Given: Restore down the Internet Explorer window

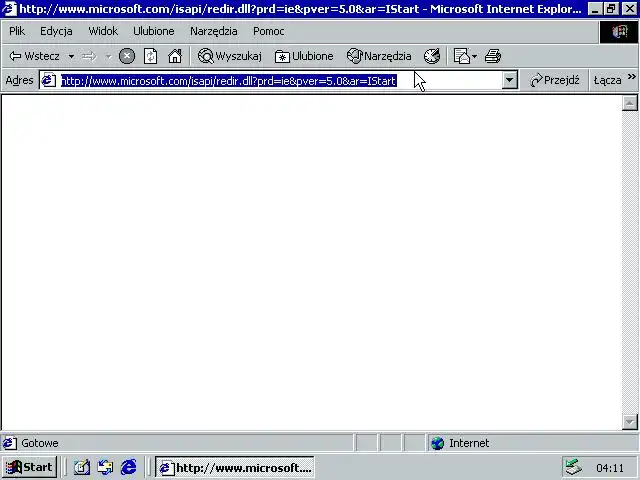Looking at the screenshot, I should coord(611,9).
